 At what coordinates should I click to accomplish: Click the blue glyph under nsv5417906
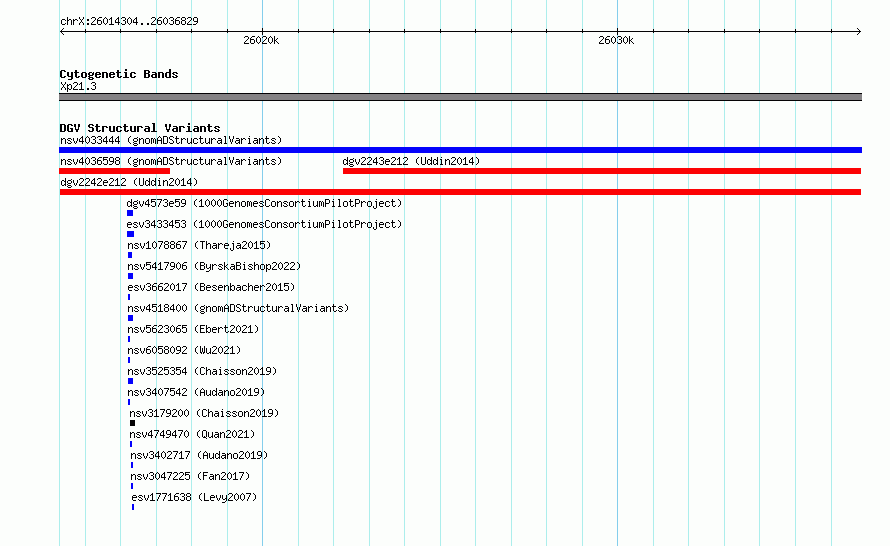pyautogui.click(x=131, y=276)
